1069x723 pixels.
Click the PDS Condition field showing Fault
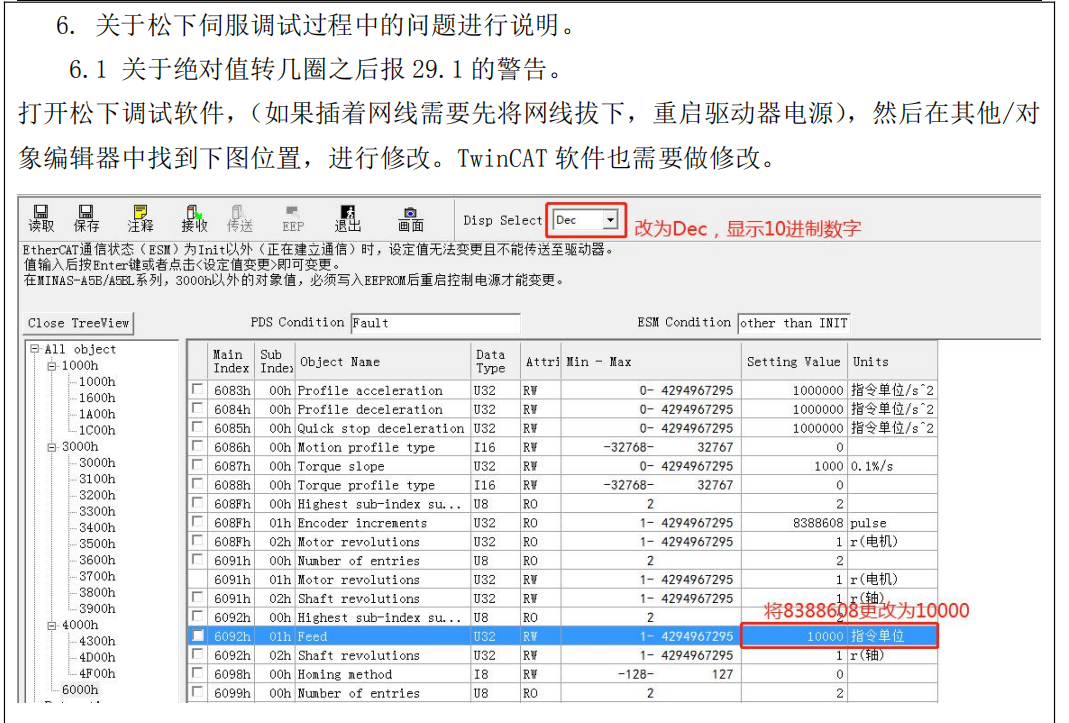click(435, 323)
